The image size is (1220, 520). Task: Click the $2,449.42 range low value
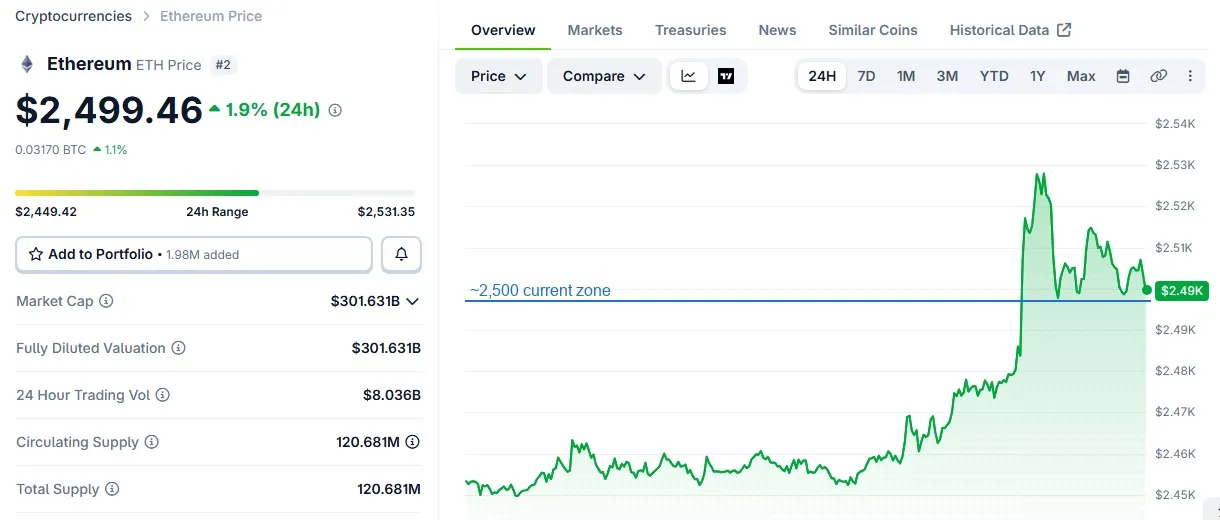46,212
